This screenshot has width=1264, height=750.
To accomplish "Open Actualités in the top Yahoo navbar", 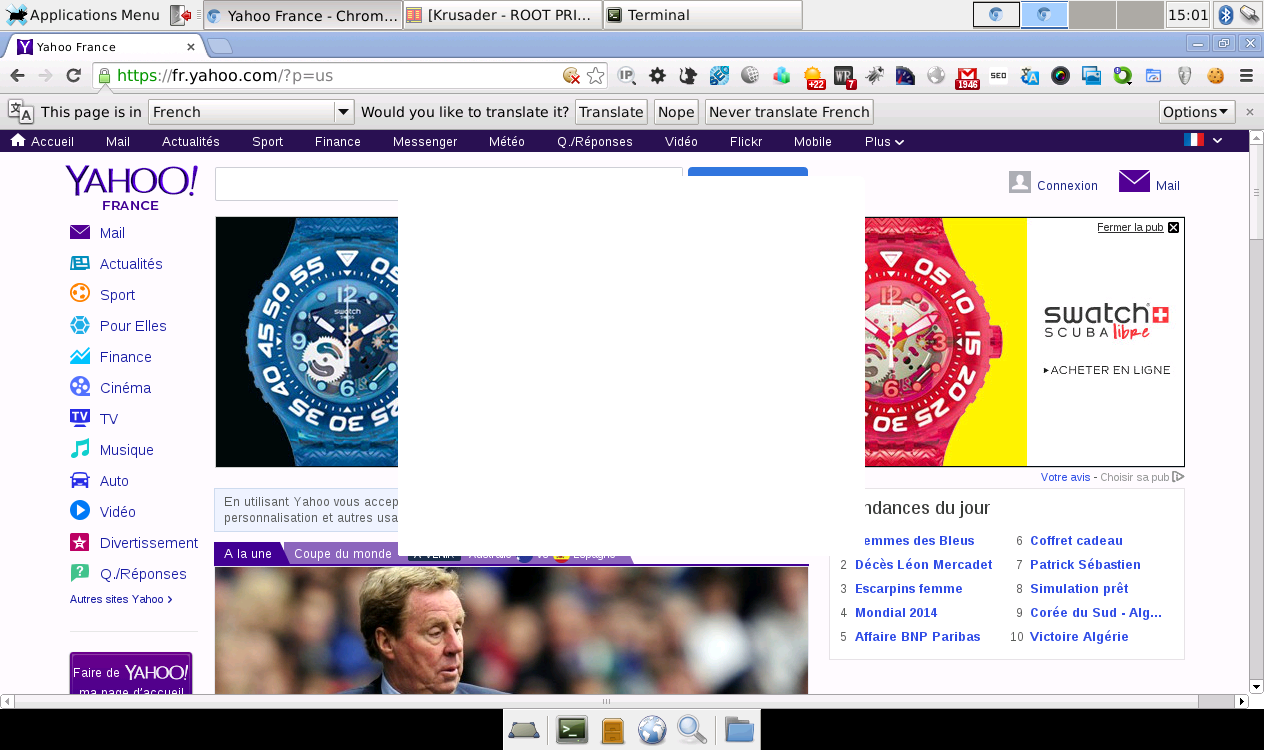I will pos(191,142).
